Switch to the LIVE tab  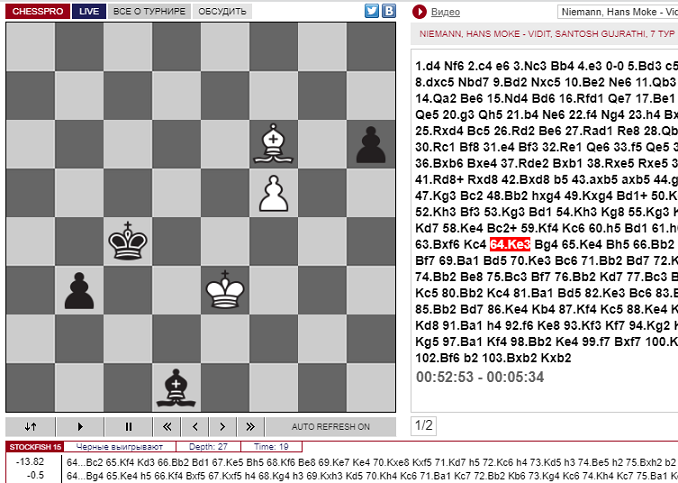tap(89, 11)
